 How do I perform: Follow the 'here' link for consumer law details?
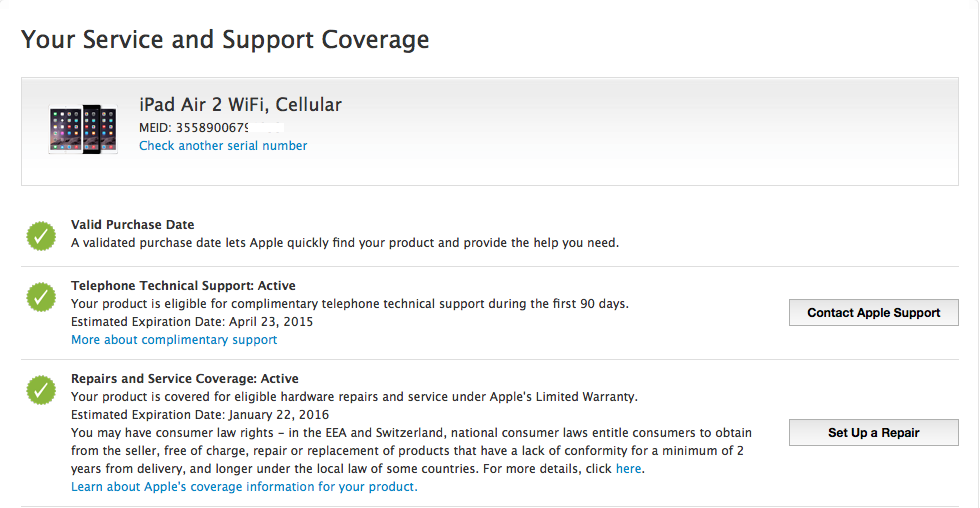click(x=628, y=469)
